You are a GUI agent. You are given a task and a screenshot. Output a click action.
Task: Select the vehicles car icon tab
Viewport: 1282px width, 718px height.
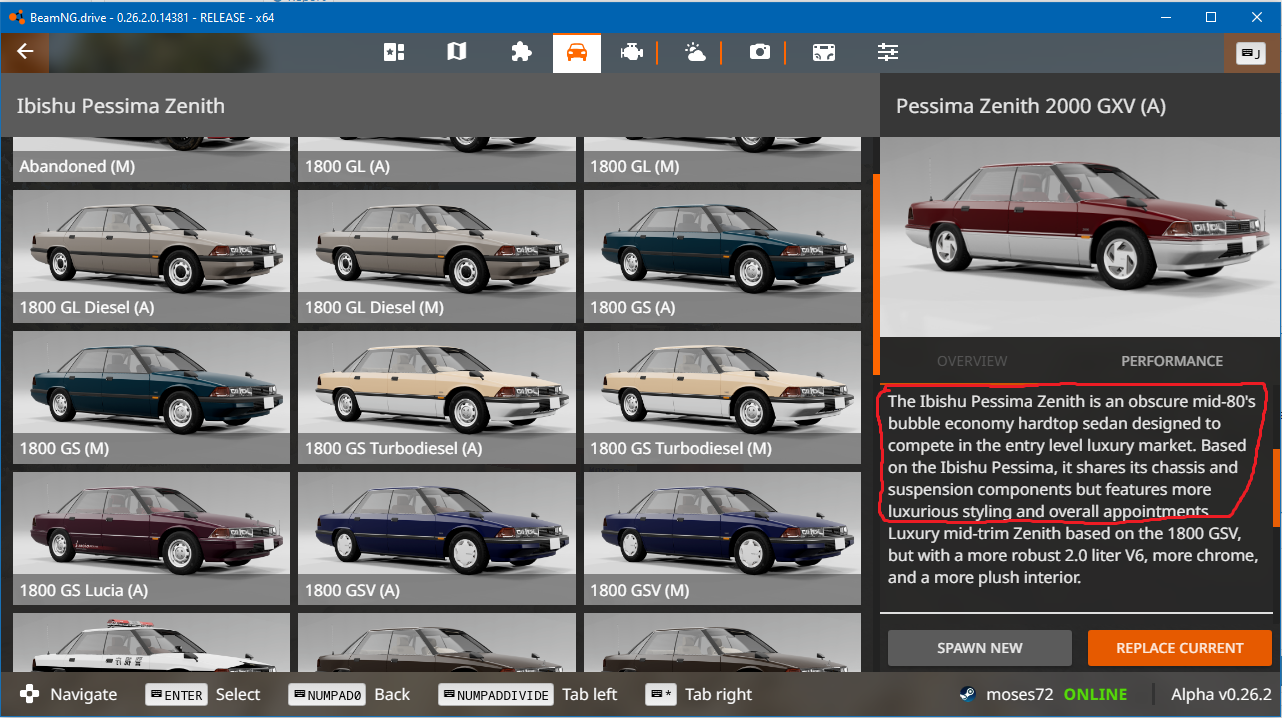[577, 52]
